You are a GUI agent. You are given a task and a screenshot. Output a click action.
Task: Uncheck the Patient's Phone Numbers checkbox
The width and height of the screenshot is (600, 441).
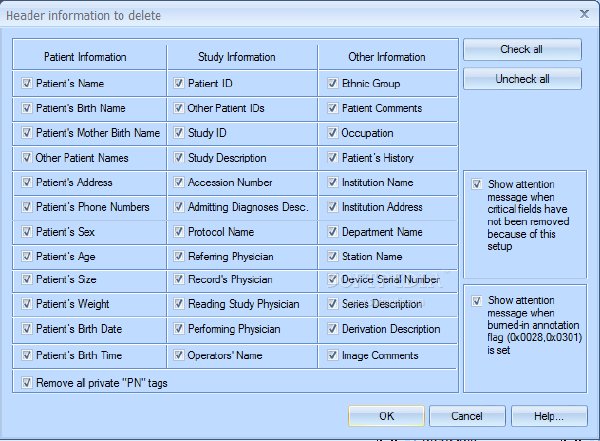coord(26,207)
